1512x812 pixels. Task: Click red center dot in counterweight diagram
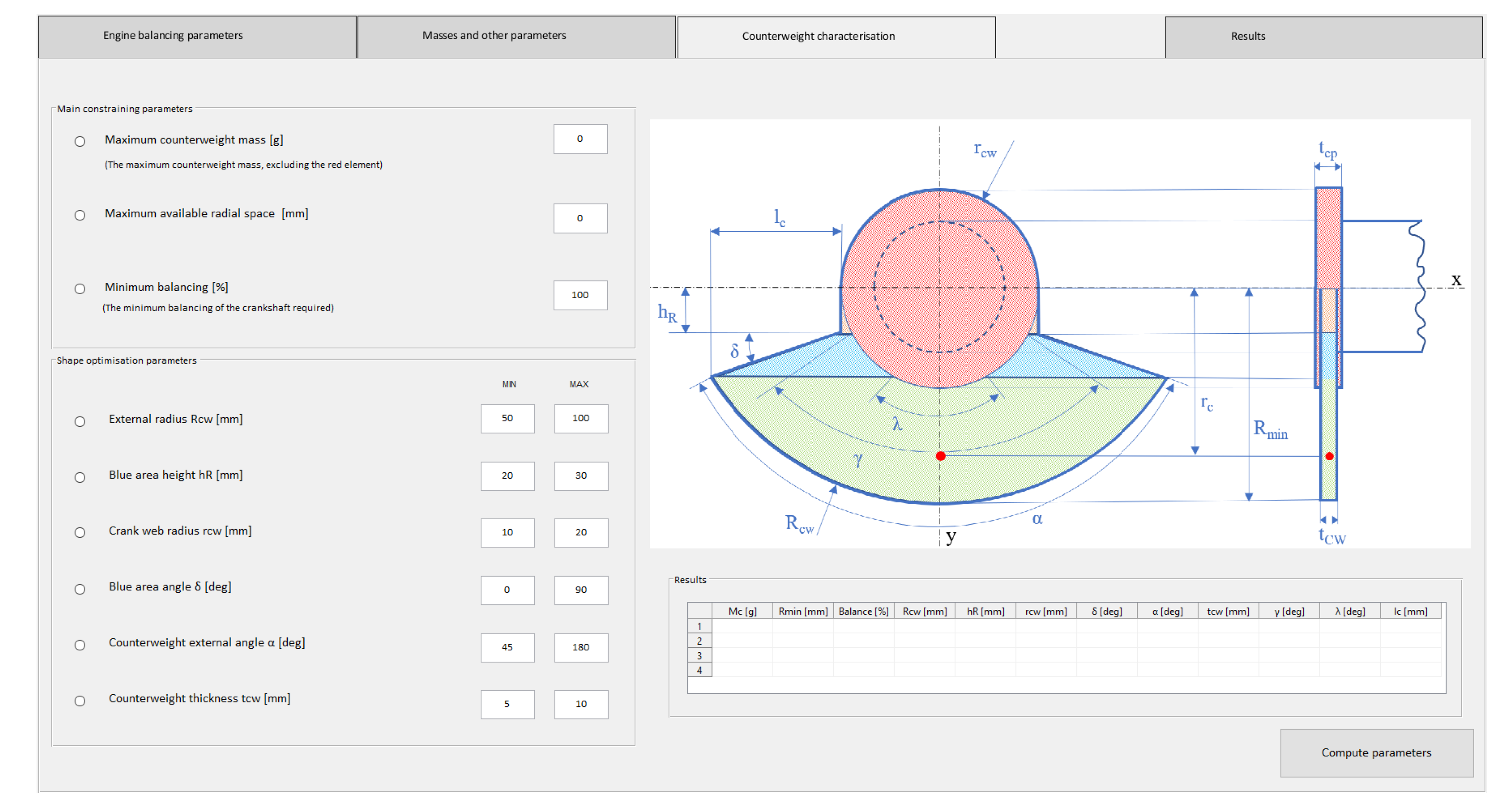point(940,456)
